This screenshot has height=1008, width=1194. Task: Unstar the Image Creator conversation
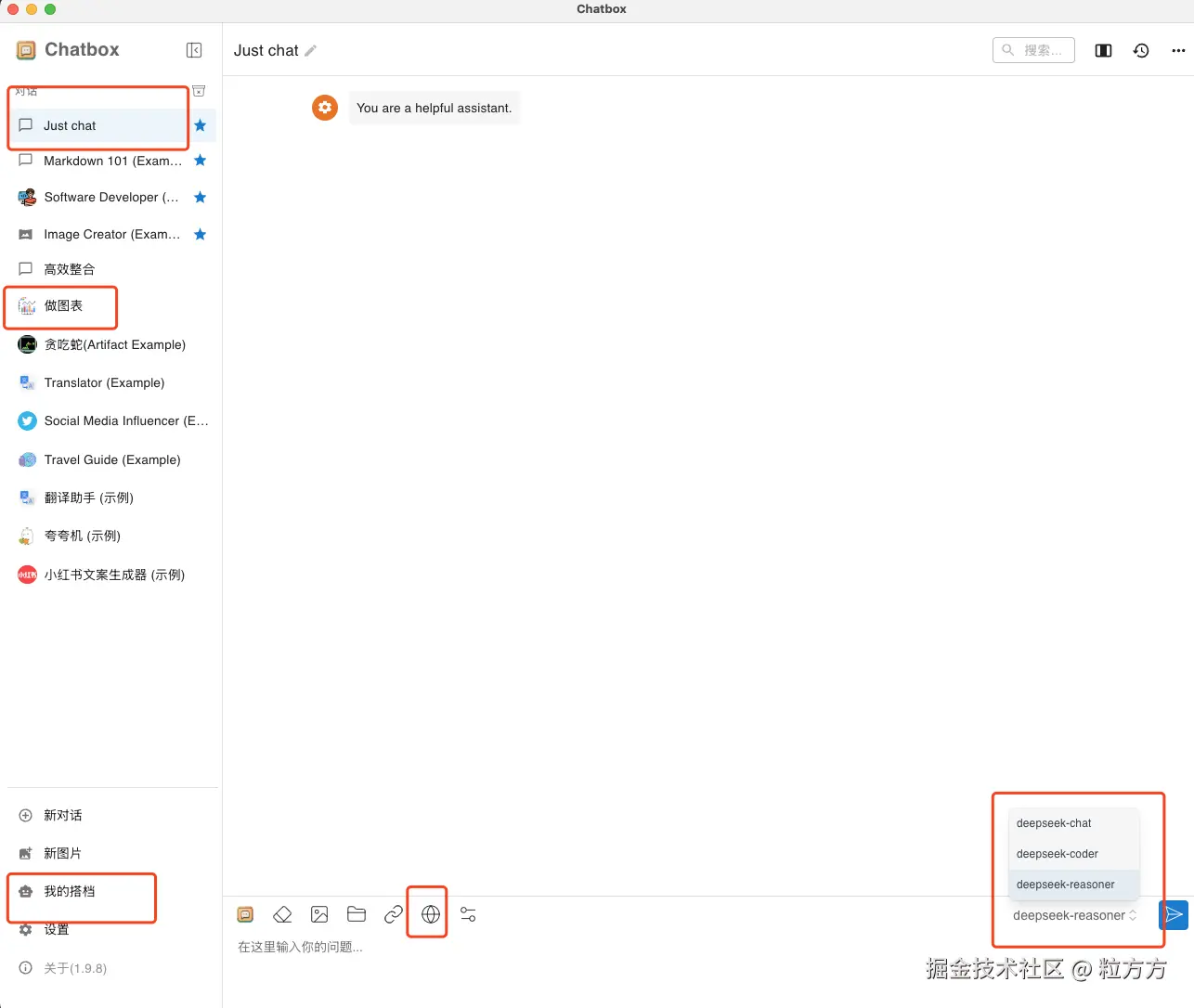coord(200,235)
